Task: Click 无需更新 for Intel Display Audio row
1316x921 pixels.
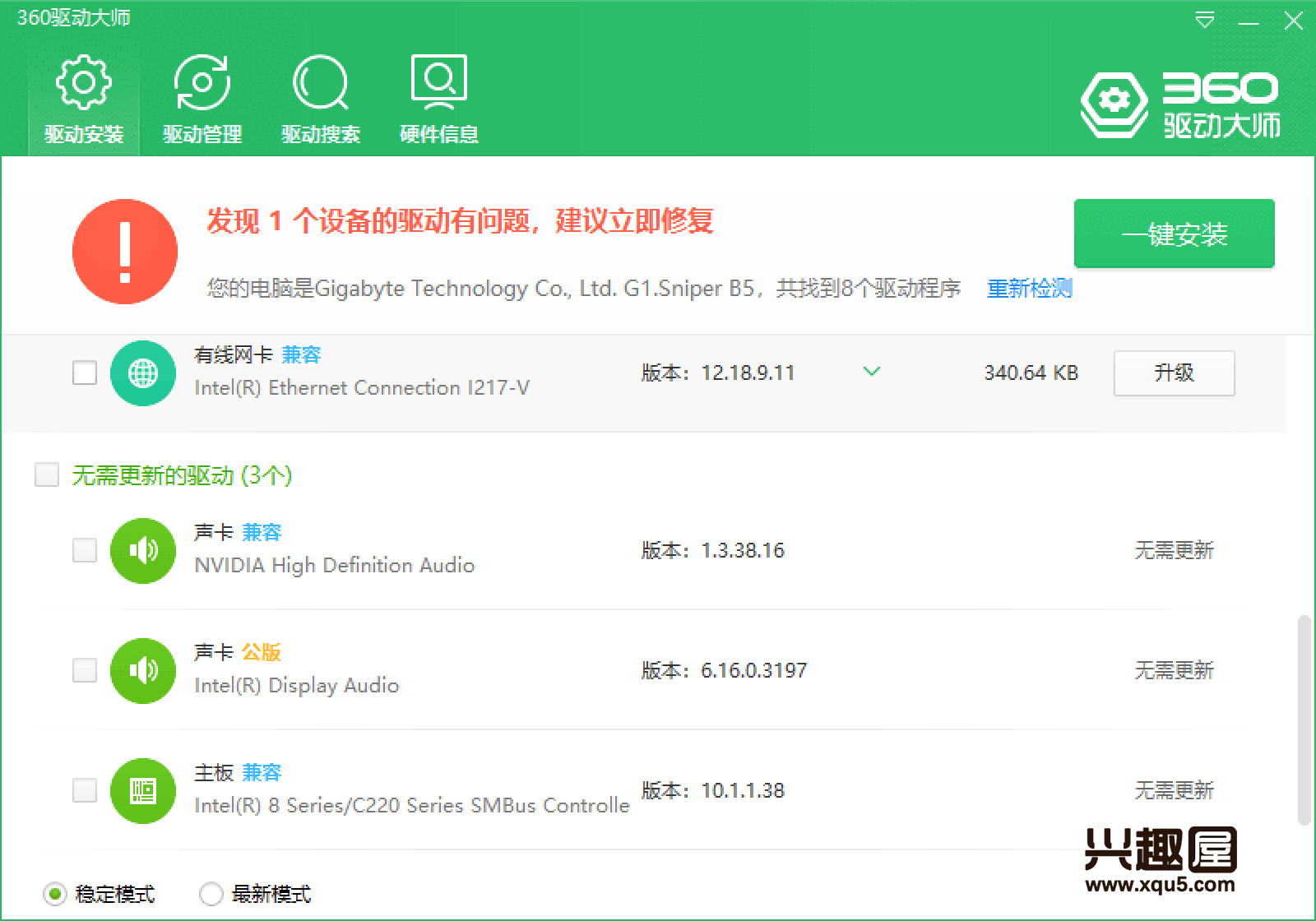Action: 1175,670
